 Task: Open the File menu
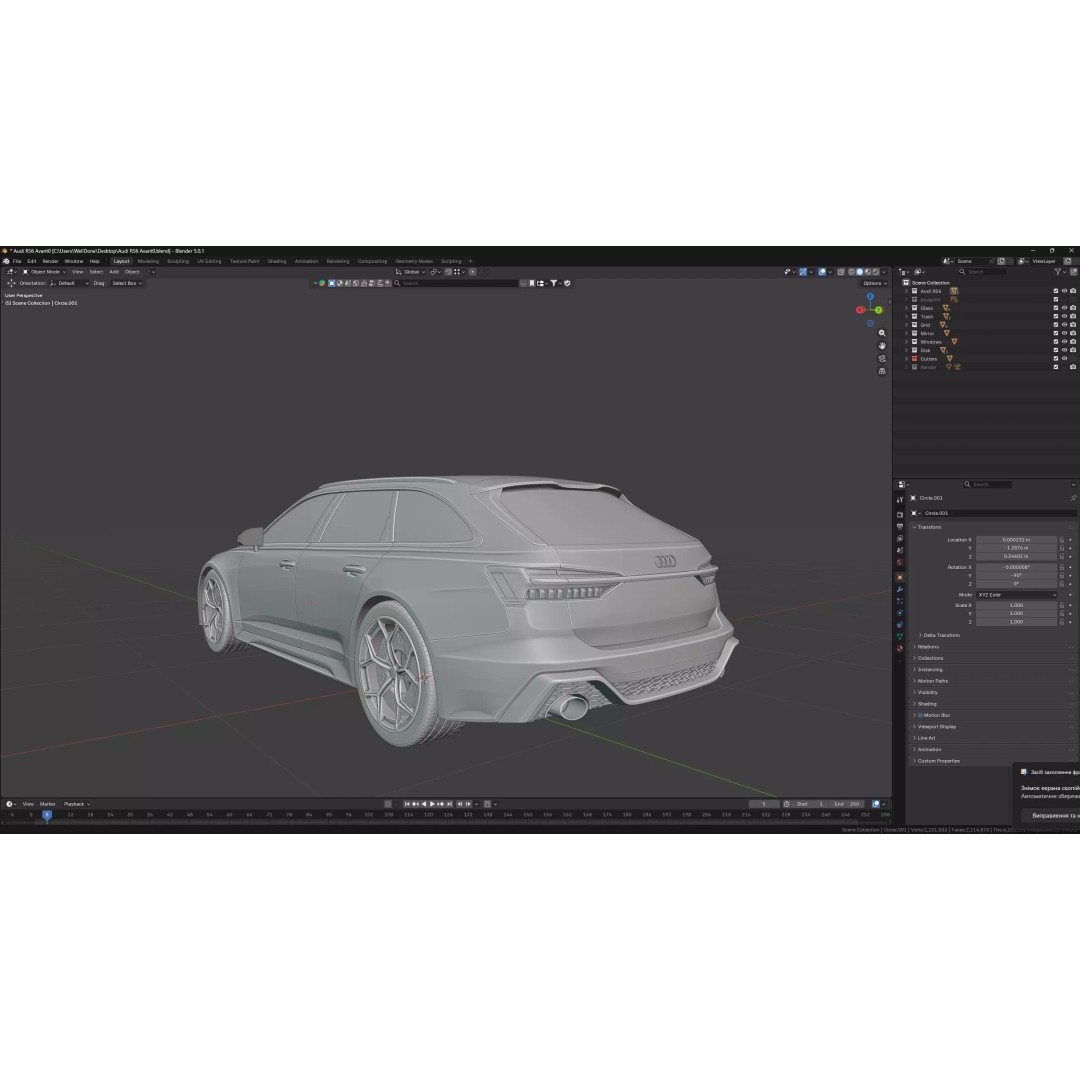(x=17, y=261)
